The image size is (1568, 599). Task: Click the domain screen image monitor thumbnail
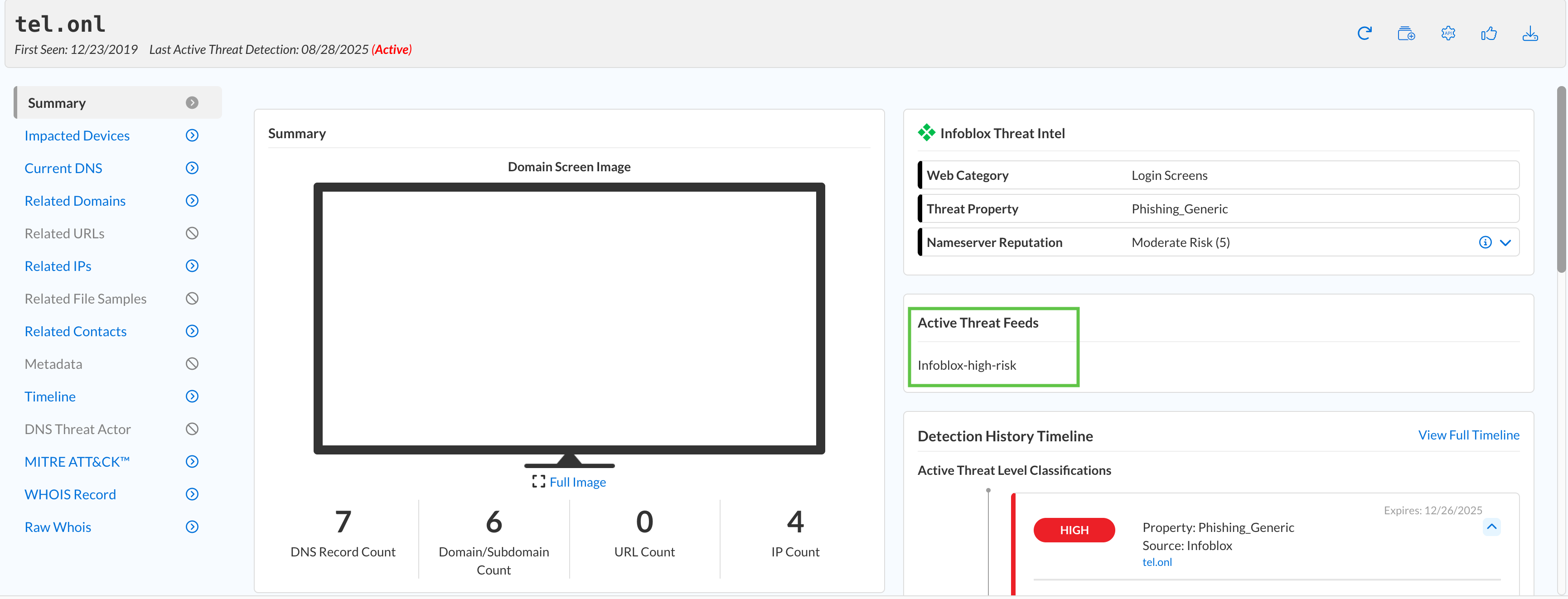click(569, 319)
